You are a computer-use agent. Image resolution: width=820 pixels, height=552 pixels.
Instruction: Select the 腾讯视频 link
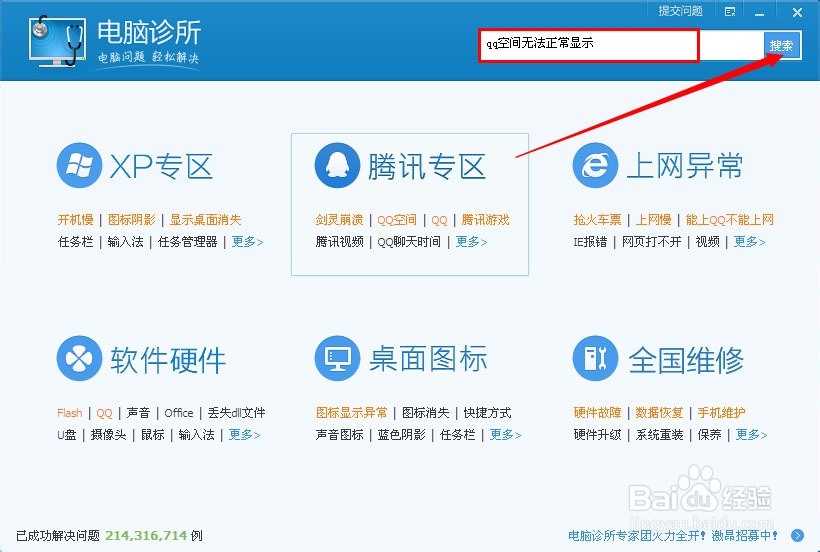[339, 242]
